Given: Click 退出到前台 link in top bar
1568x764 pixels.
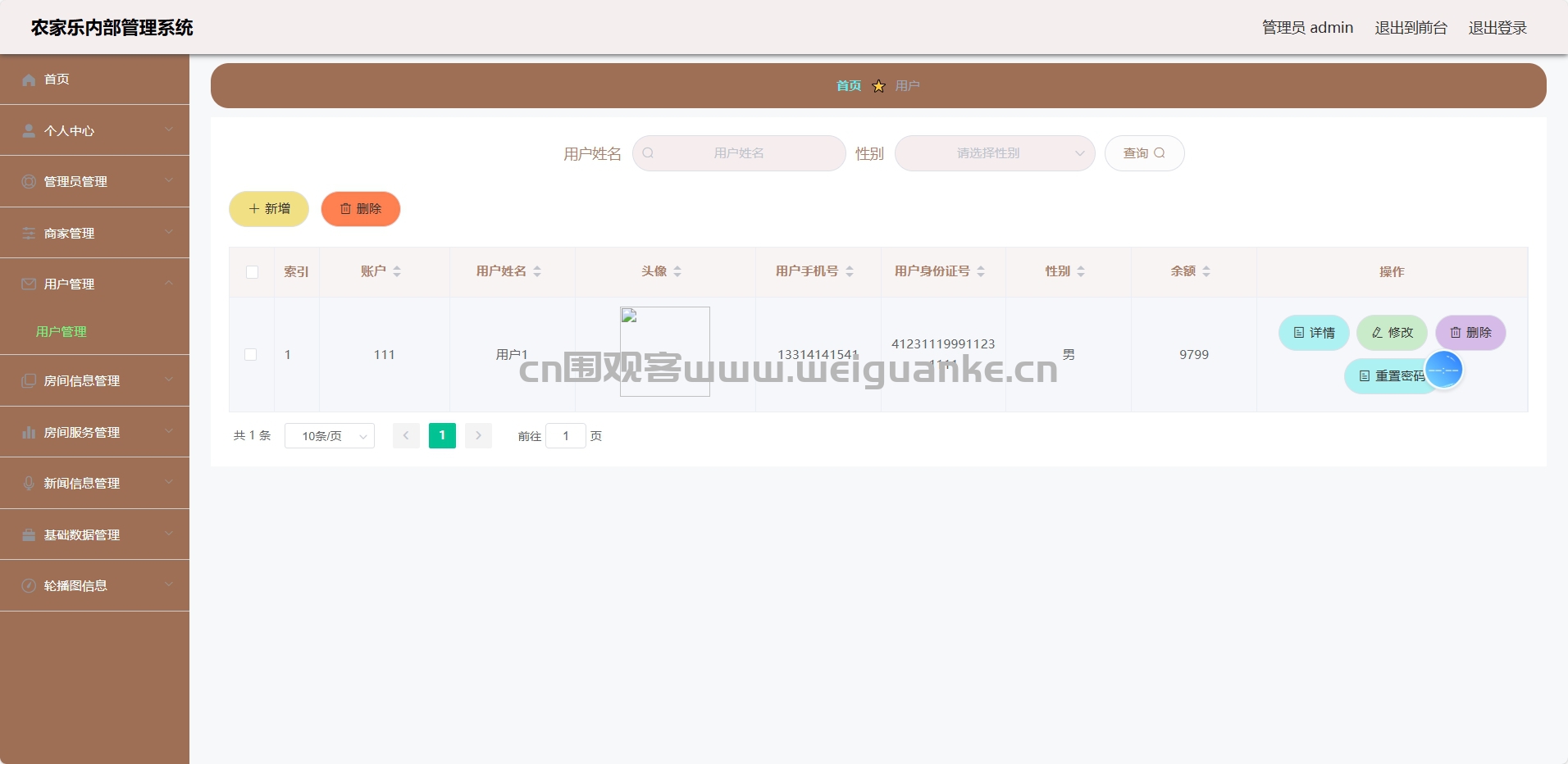Looking at the screenshot, I should 1411,28.
